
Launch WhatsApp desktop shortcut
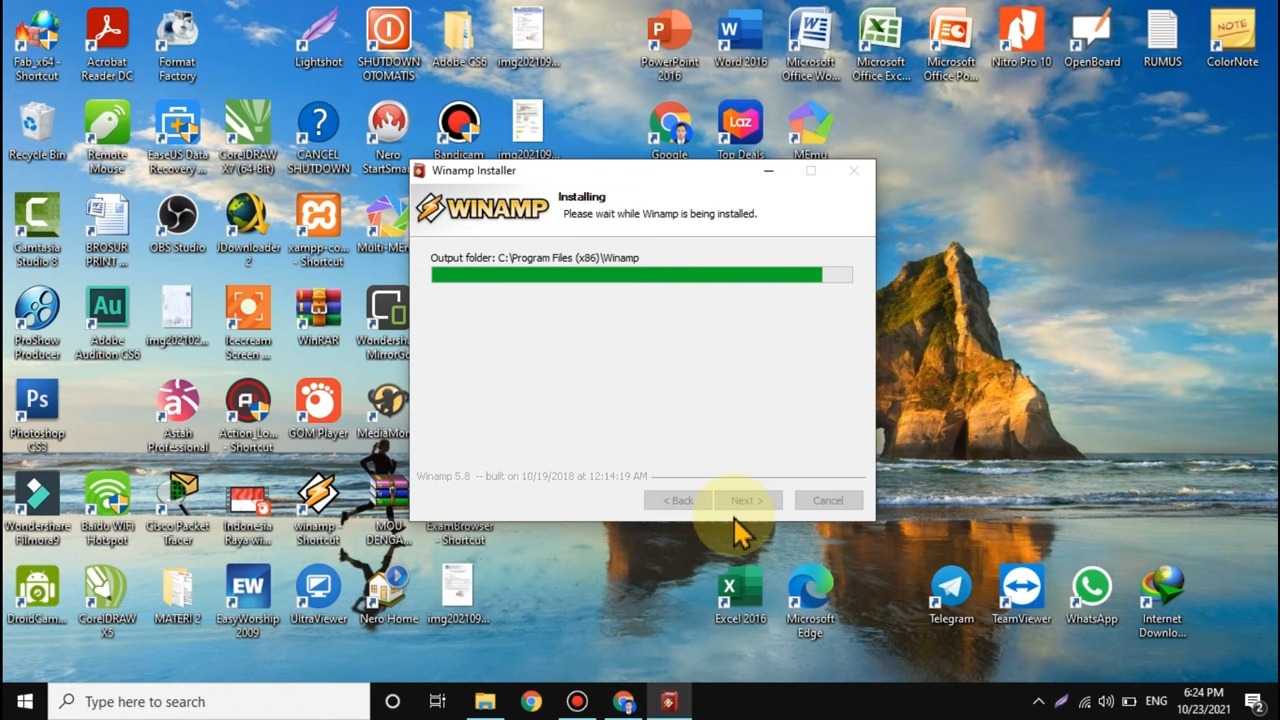[1091, 596]
